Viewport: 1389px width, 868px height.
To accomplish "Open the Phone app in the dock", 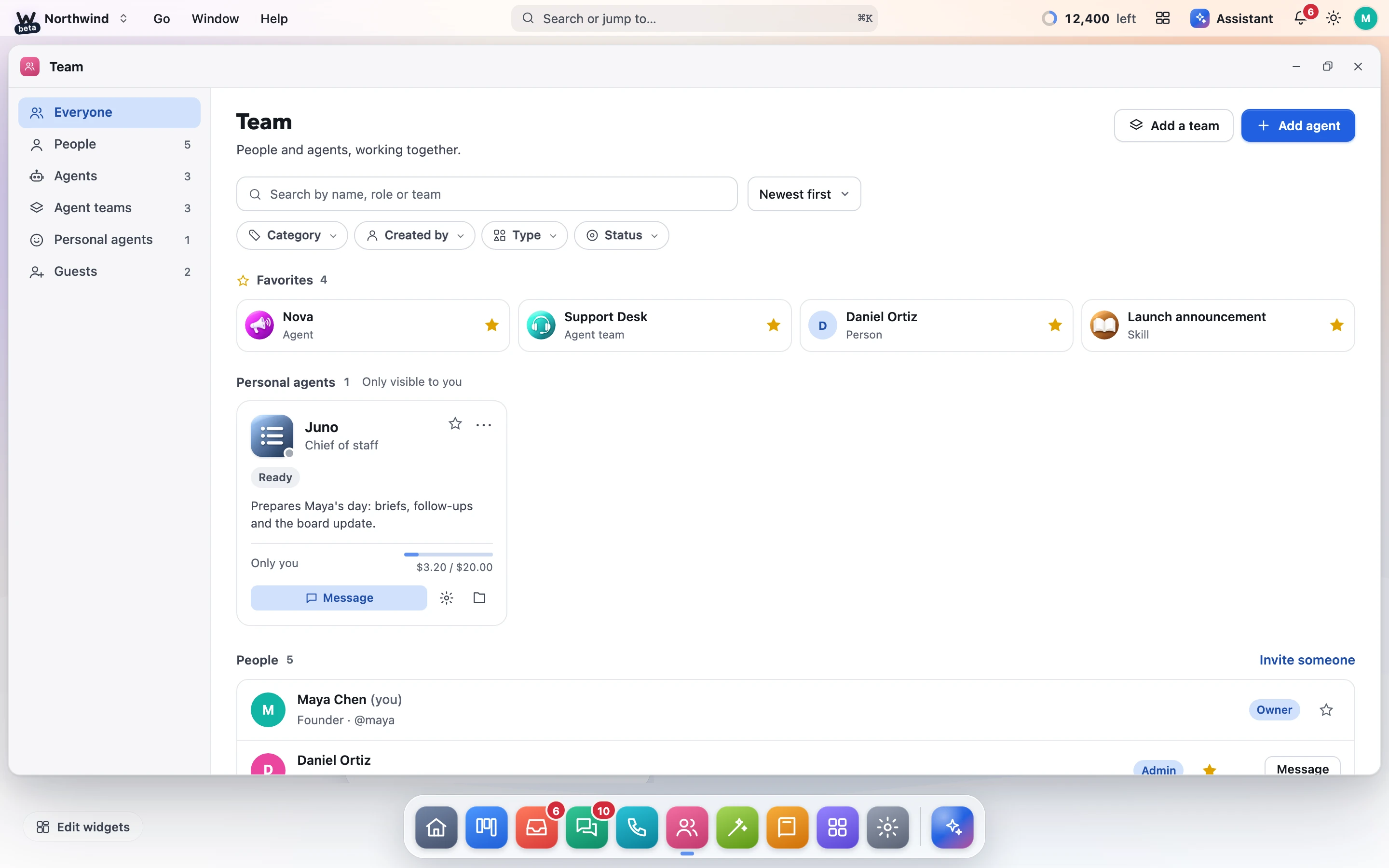I will 637,827.
